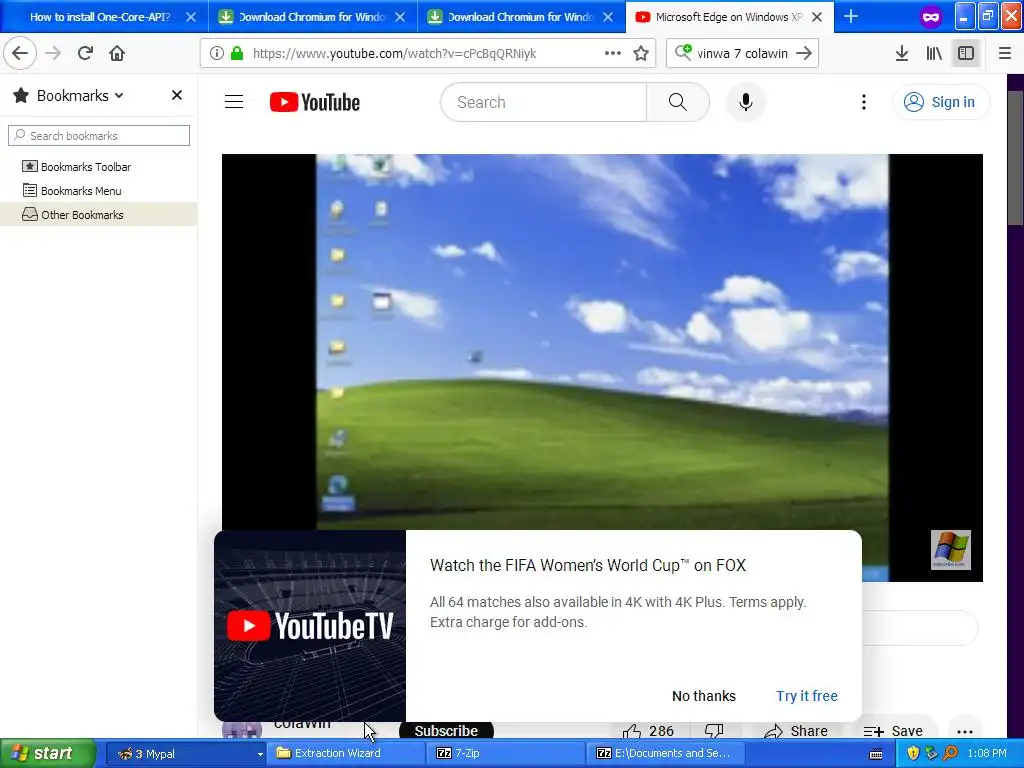Switch to second Download Chromium tab

(519, 17)
